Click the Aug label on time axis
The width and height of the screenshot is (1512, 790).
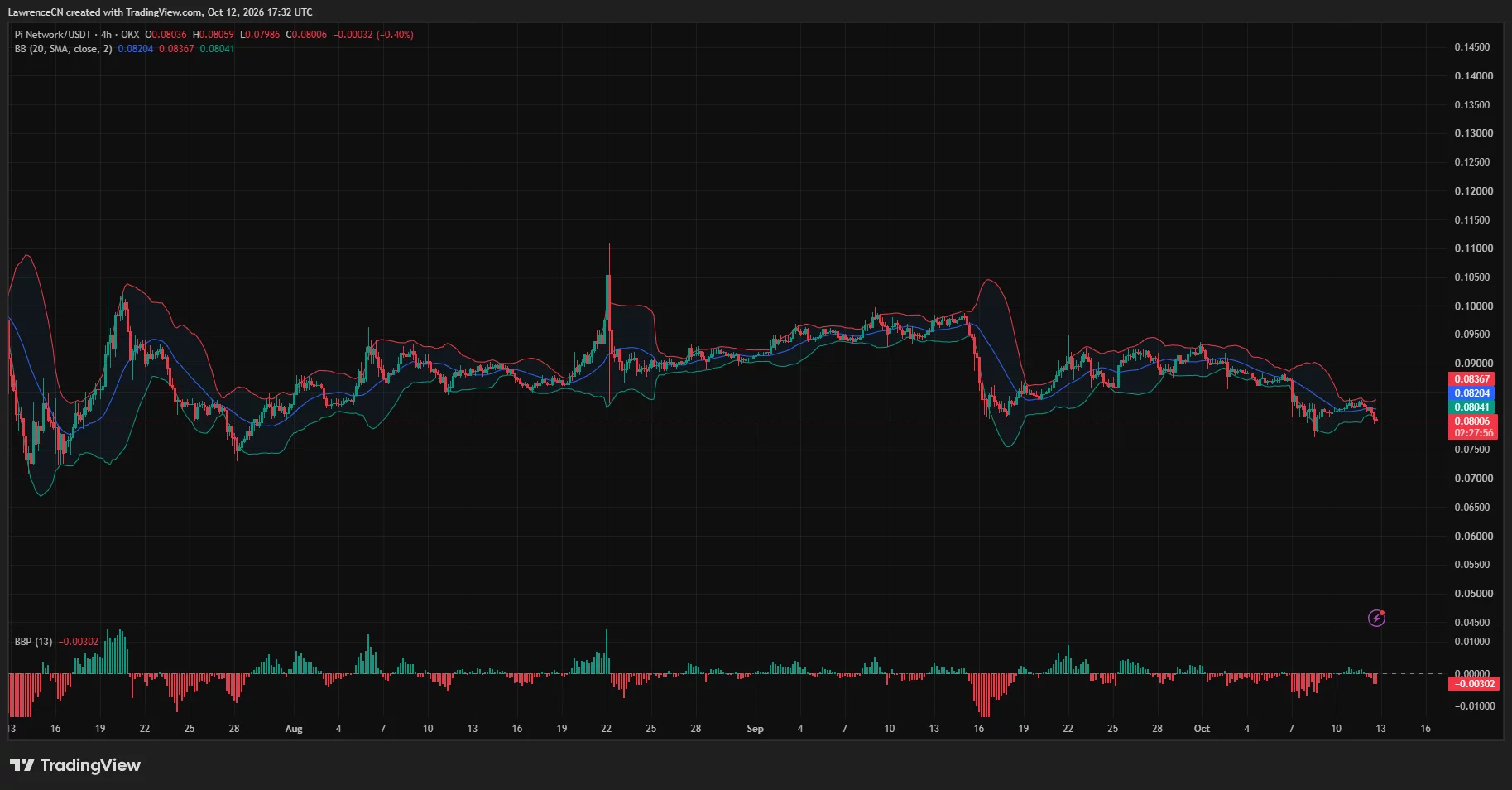294,729
